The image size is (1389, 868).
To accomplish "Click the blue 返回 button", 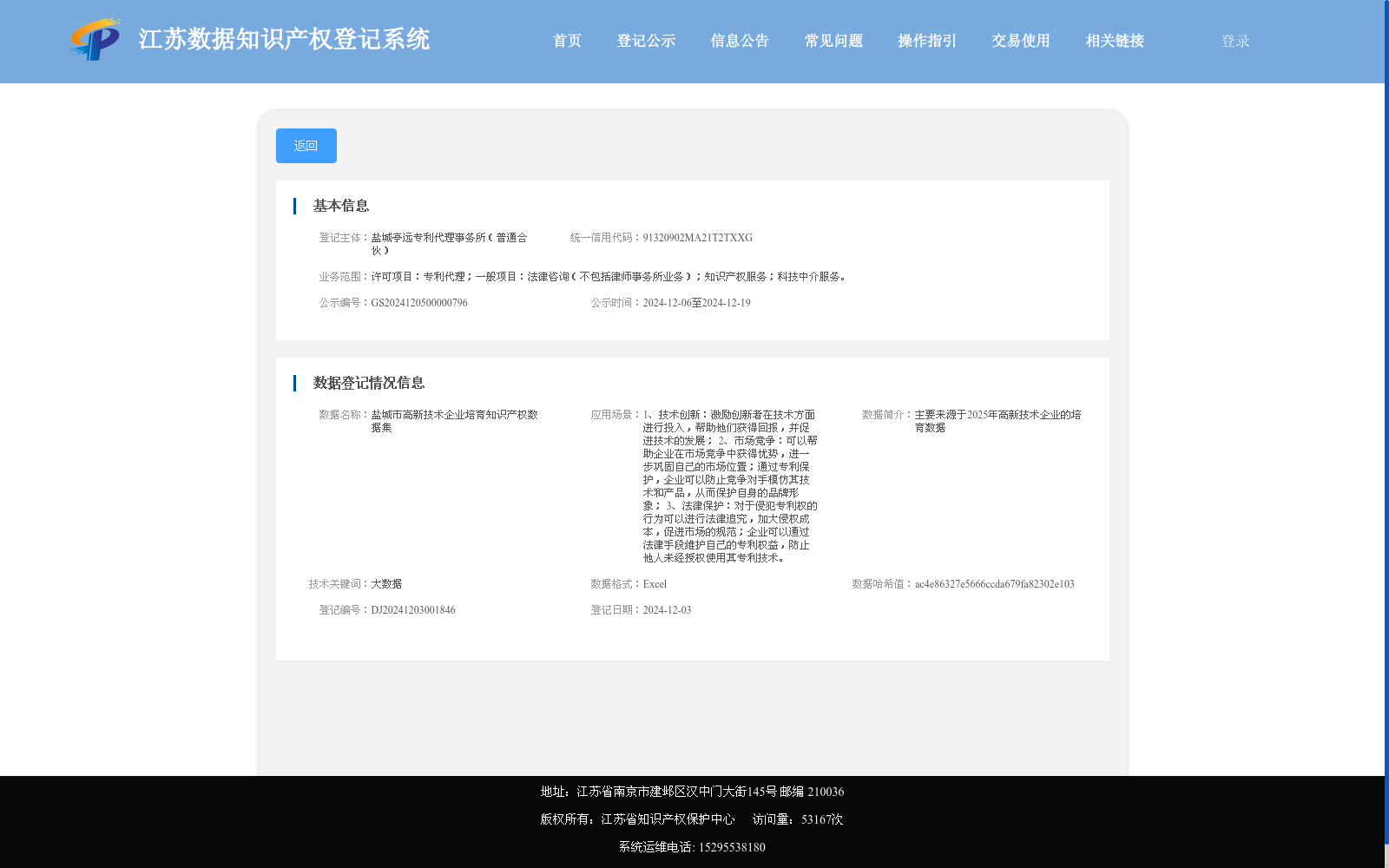I will (x=306, y=146).
